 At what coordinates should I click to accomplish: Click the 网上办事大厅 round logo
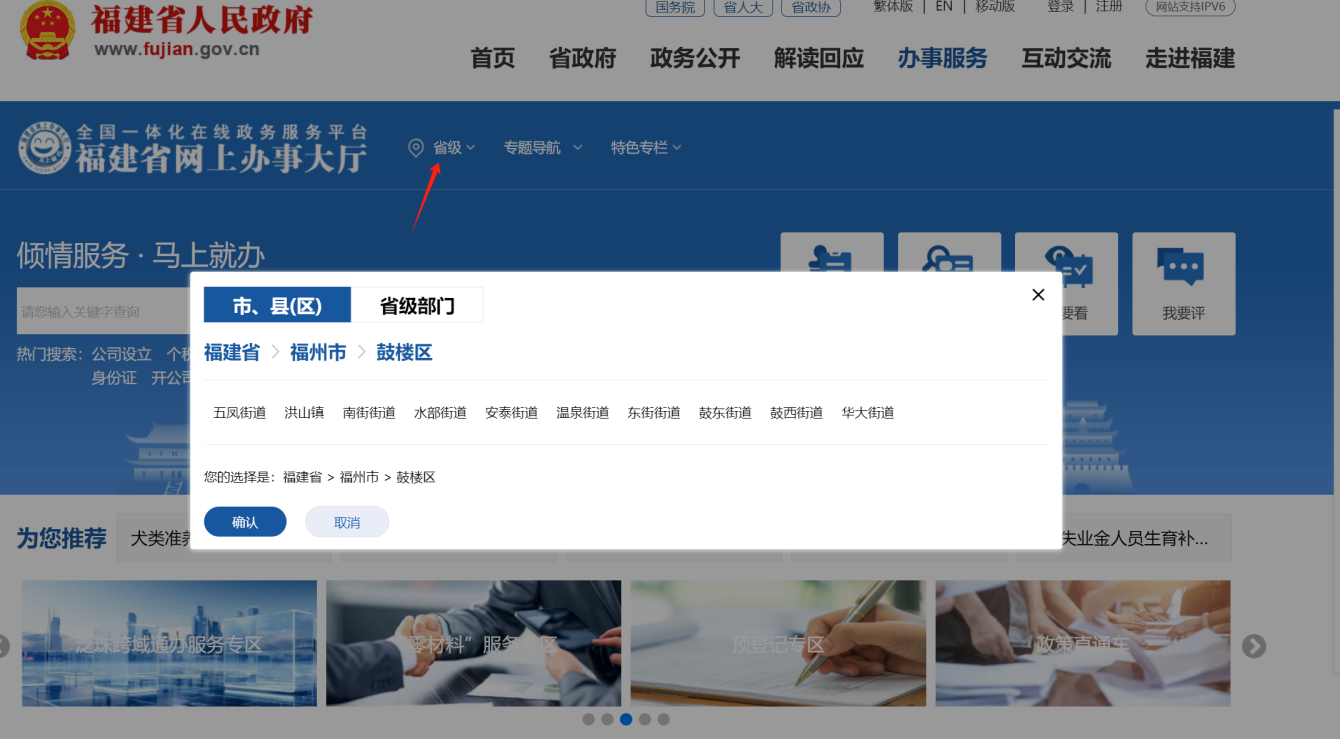point(43,148)
